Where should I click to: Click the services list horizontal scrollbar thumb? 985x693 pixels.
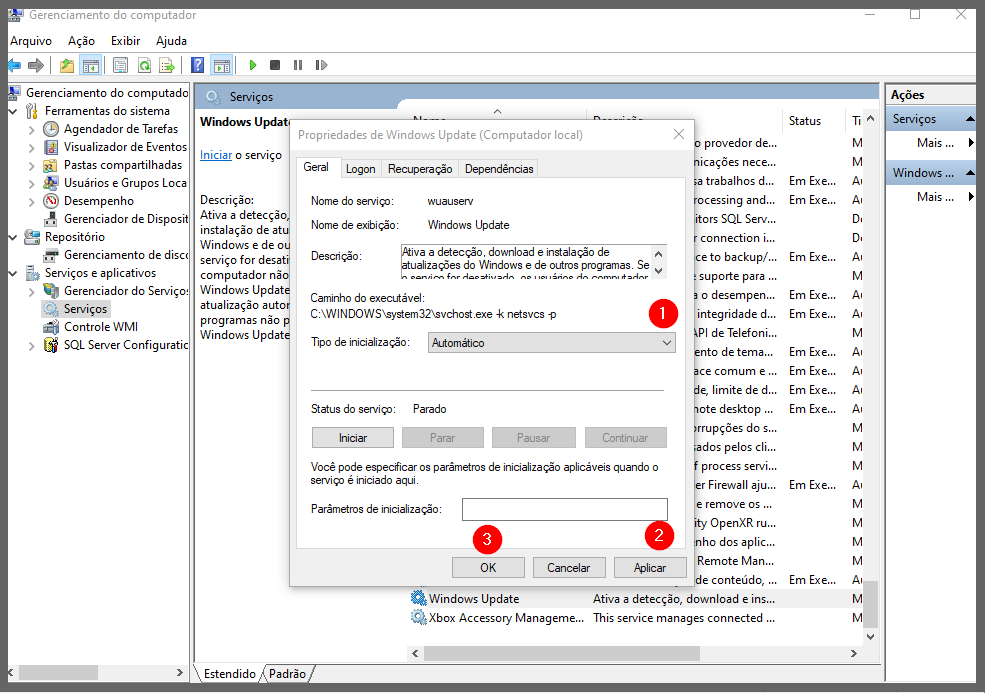[x=562, y=653]
